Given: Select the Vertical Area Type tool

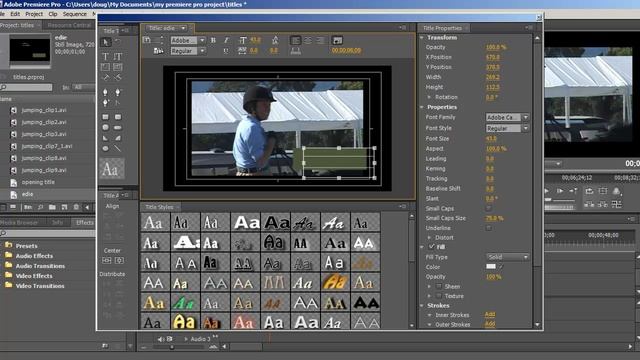Looking at the screenshot, I should (x=118, y=67).
